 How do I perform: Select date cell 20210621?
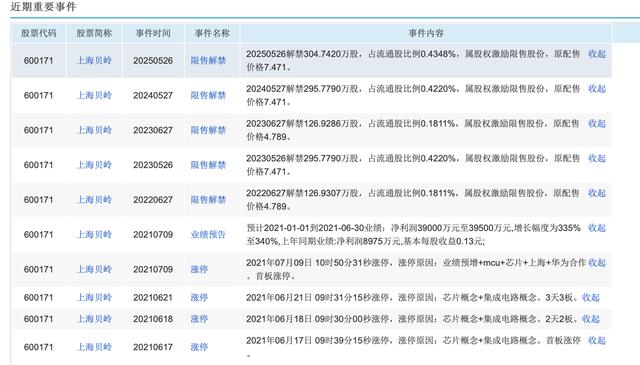(153, 298)
